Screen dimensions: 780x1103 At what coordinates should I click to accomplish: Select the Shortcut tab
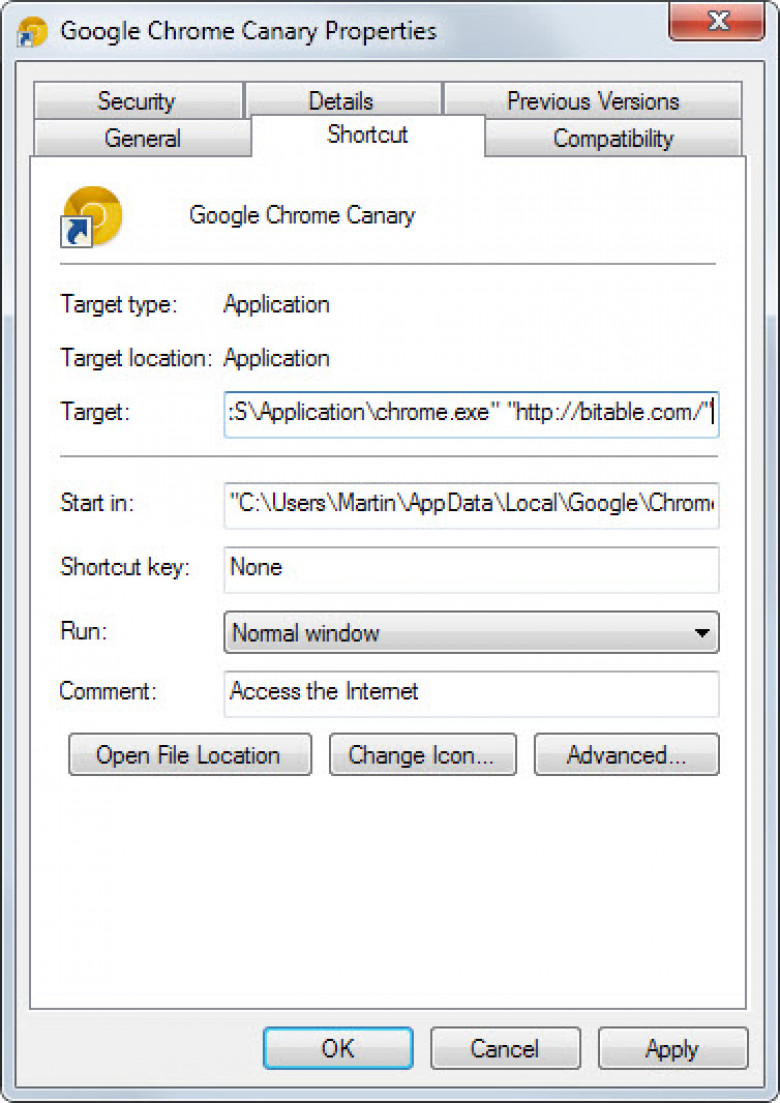point(368,134)
